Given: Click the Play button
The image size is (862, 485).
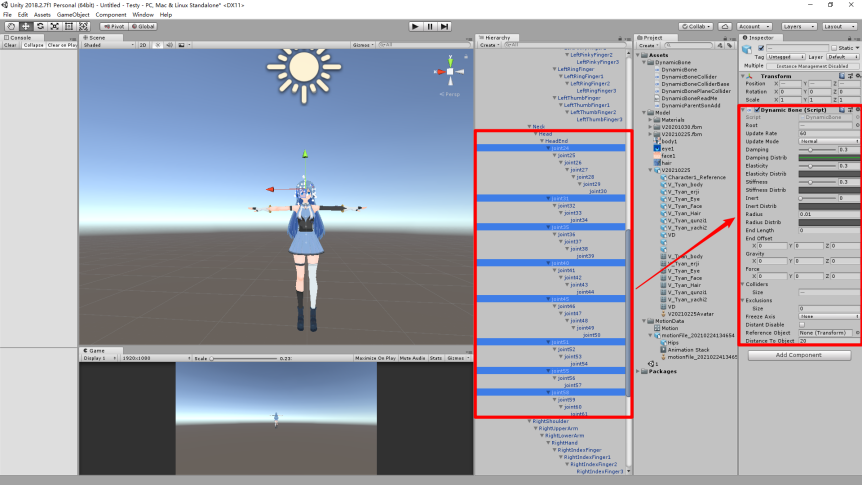Looking at the screenshot, I should [x=415, y=26].
